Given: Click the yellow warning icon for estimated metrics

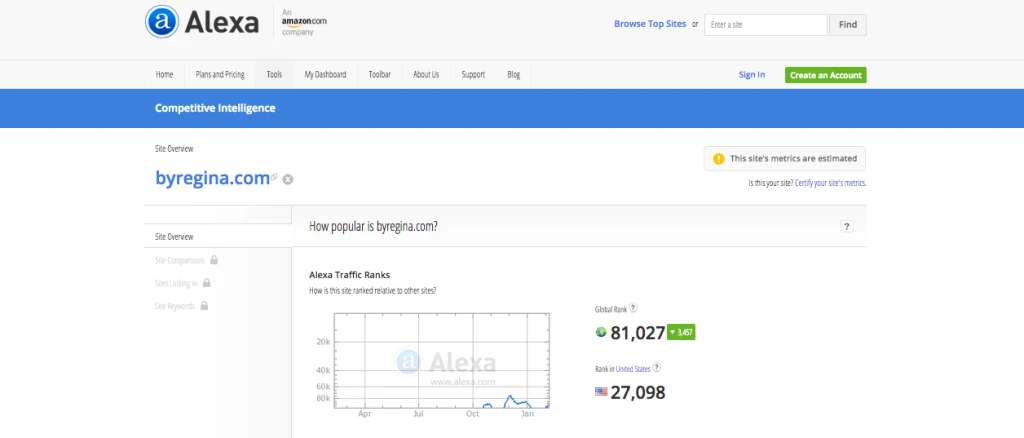Looking at the screenshot, I should (x=718, y=159).
